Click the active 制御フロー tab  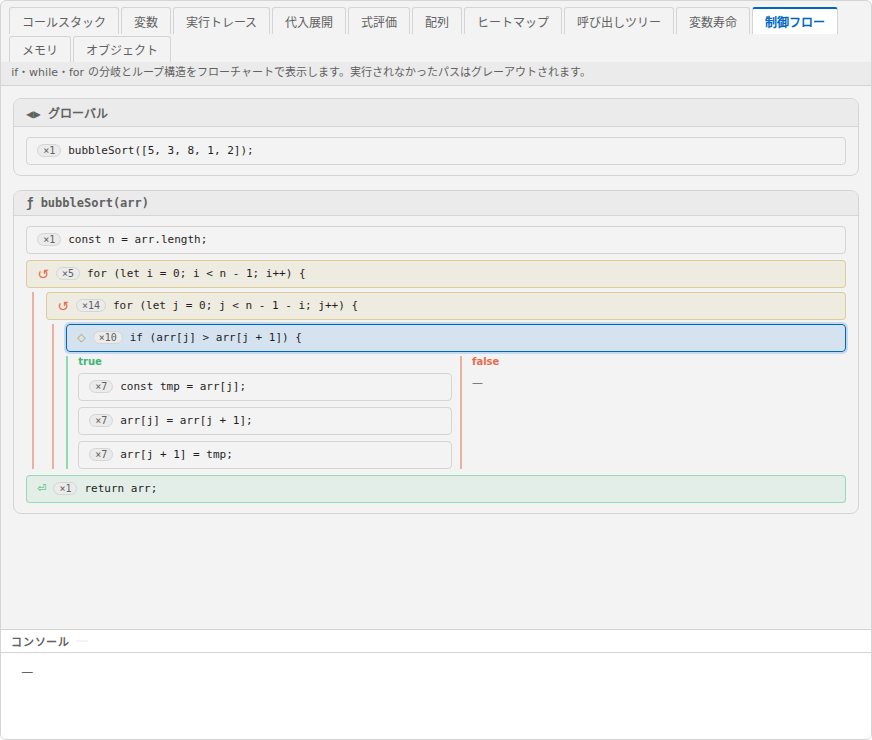pyautogui.click(x=794, y=22)
